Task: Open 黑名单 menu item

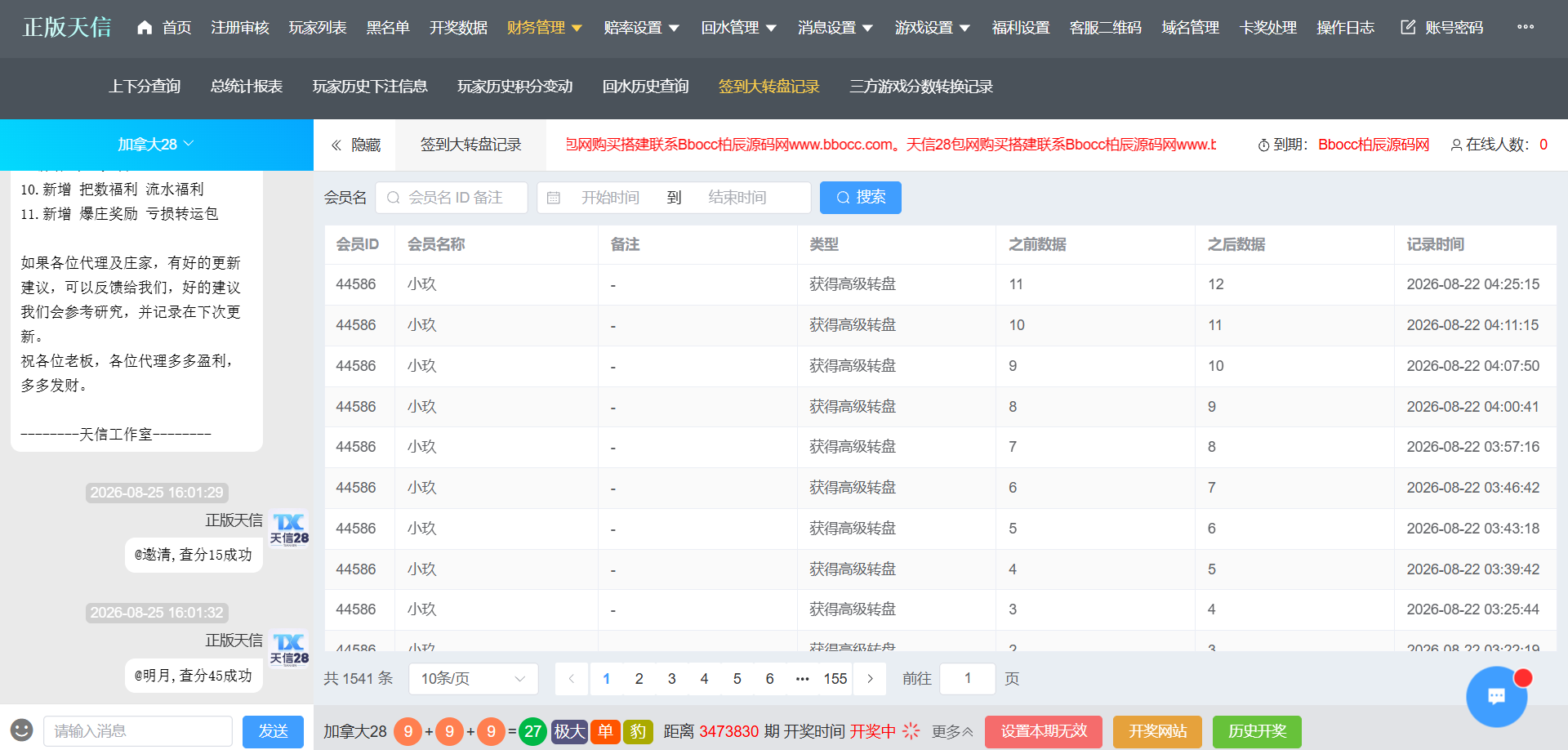Action: 388,28
